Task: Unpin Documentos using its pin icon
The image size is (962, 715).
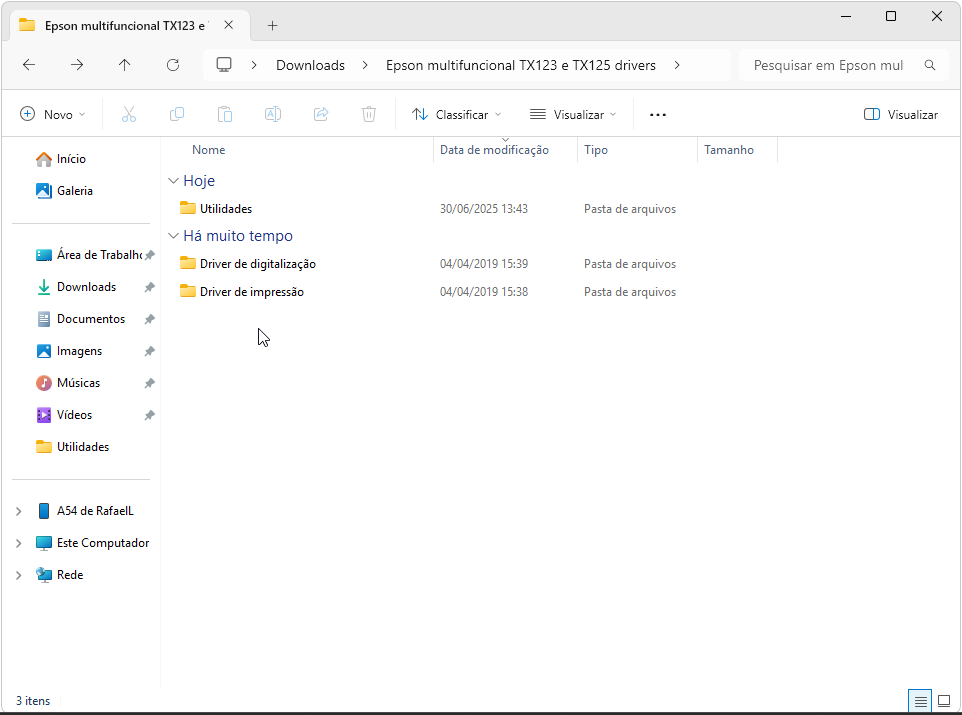Action: coord(149,319)
